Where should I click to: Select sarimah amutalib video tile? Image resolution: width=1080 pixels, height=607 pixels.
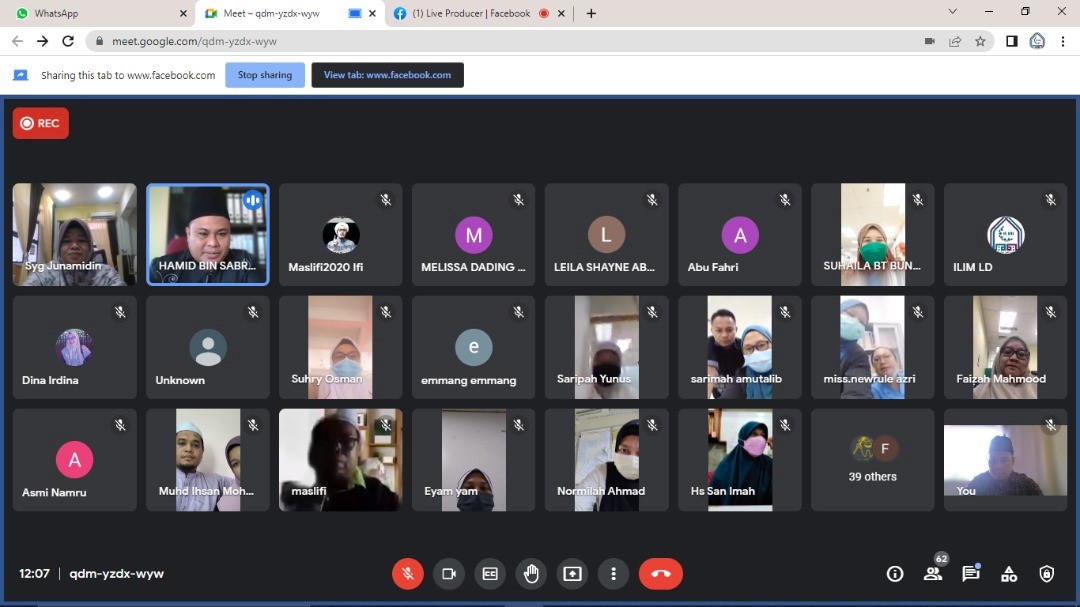click(x=740, y=347)
